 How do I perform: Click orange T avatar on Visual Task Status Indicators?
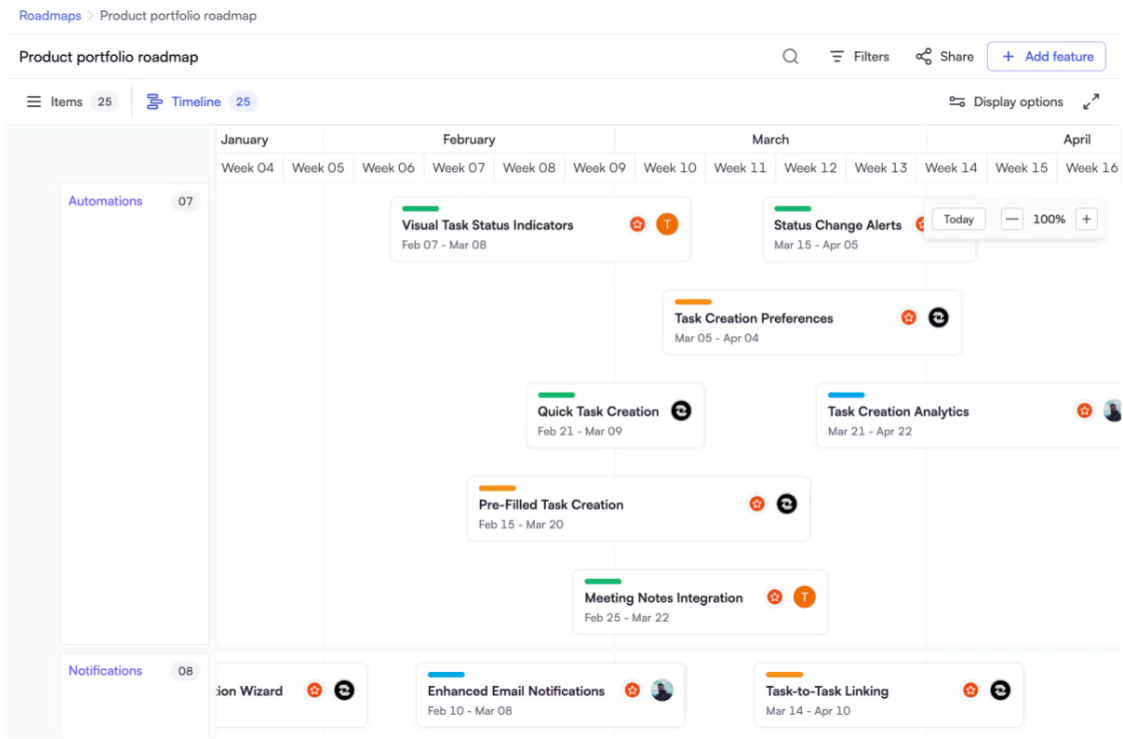coord(667,224)
